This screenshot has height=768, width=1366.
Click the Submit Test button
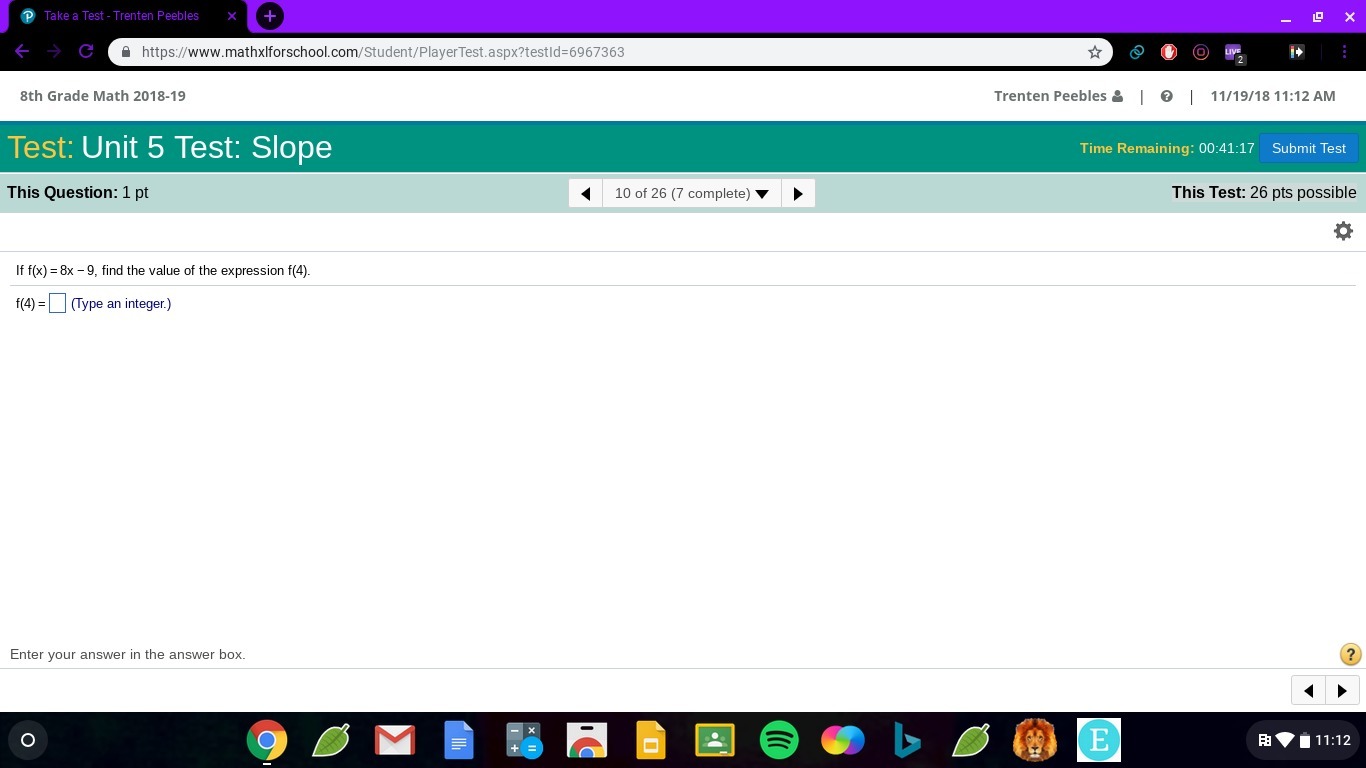tap(1308, 148)
